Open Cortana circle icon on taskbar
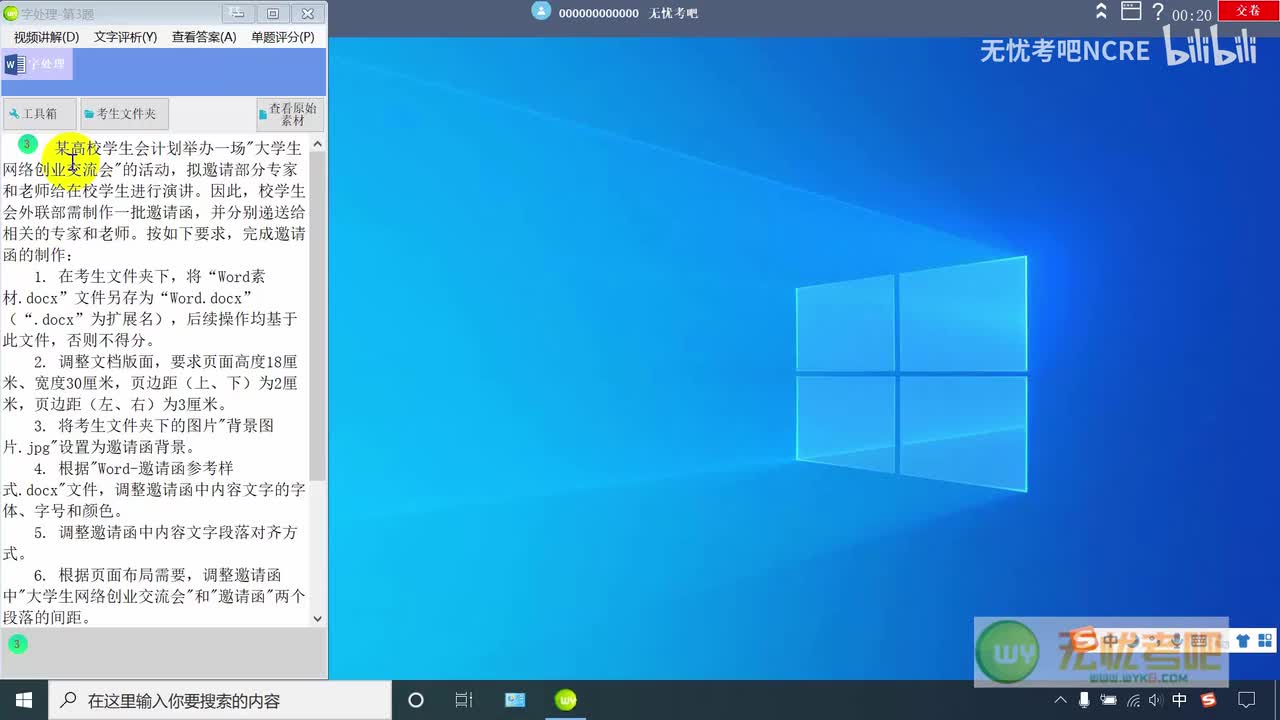This screenshot has width=1280, height=720. pos(416,700)
